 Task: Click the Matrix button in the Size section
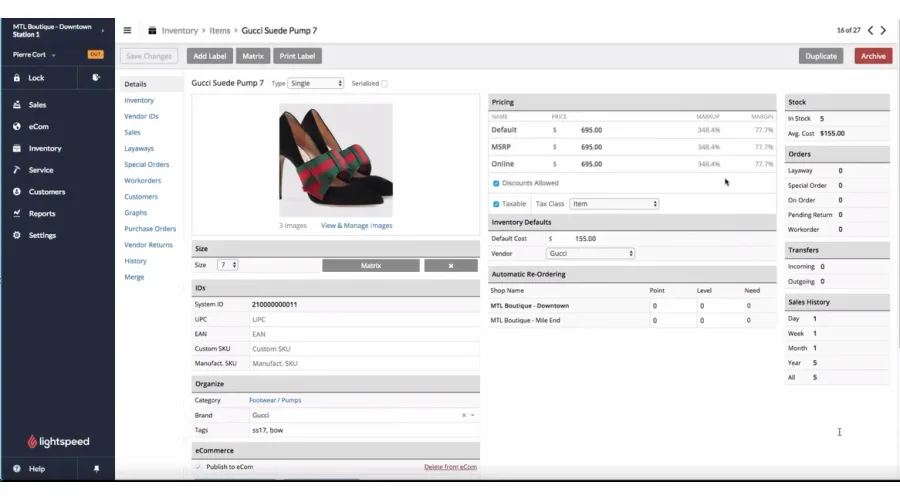click(371, 265)
